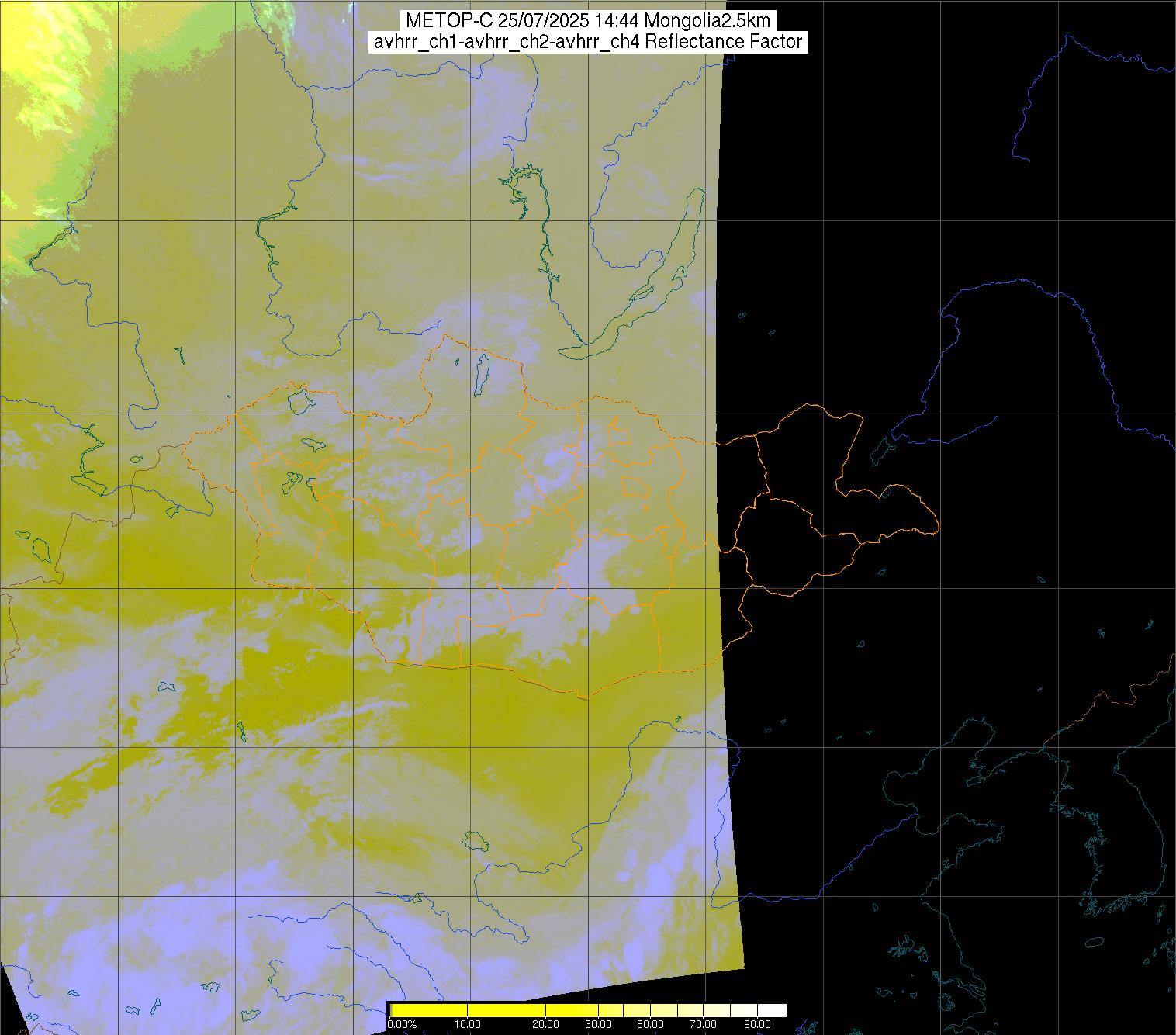Click the 90.00 colorbar label
The height and width of the screenshot is (1035, 1176).
tap(758, 1025)
